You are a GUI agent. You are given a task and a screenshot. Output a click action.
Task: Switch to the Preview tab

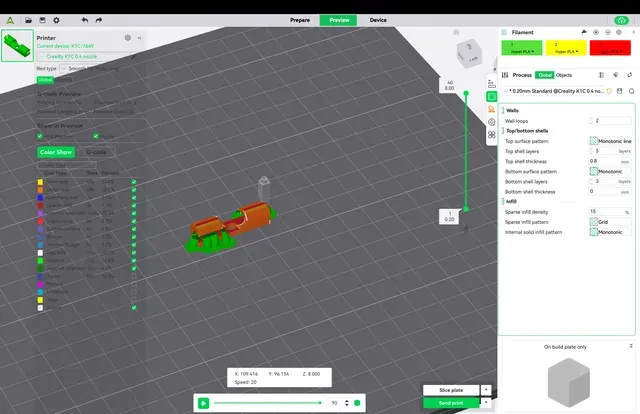point(339,20)
